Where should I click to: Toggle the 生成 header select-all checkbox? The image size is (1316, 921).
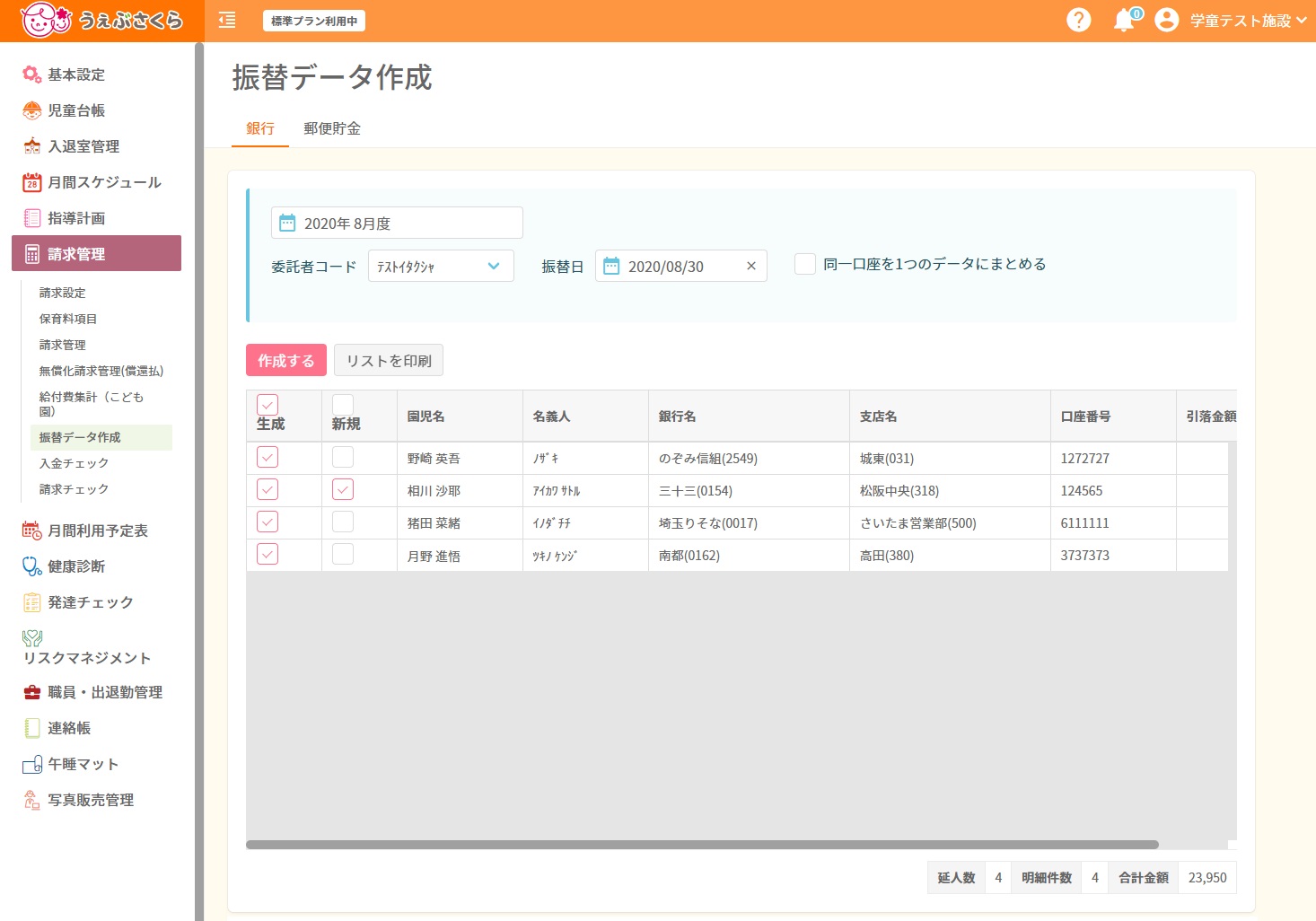coord(268,405)
